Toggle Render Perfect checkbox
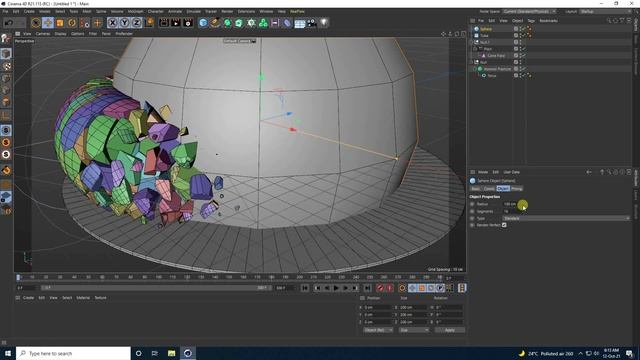The width and height of the screenshot is (640, 360). (x=504, y=225)
